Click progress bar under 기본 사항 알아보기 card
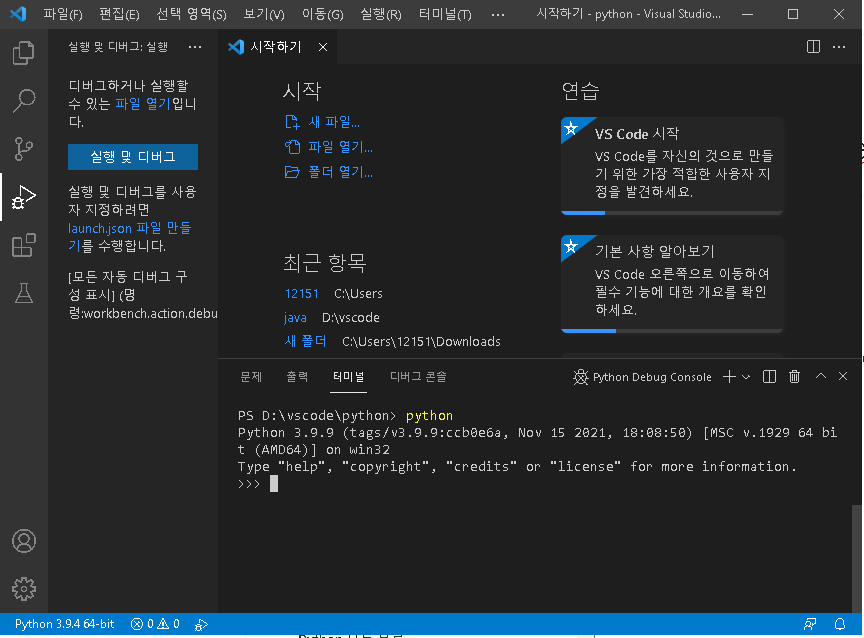 click(x=672, y=331)
